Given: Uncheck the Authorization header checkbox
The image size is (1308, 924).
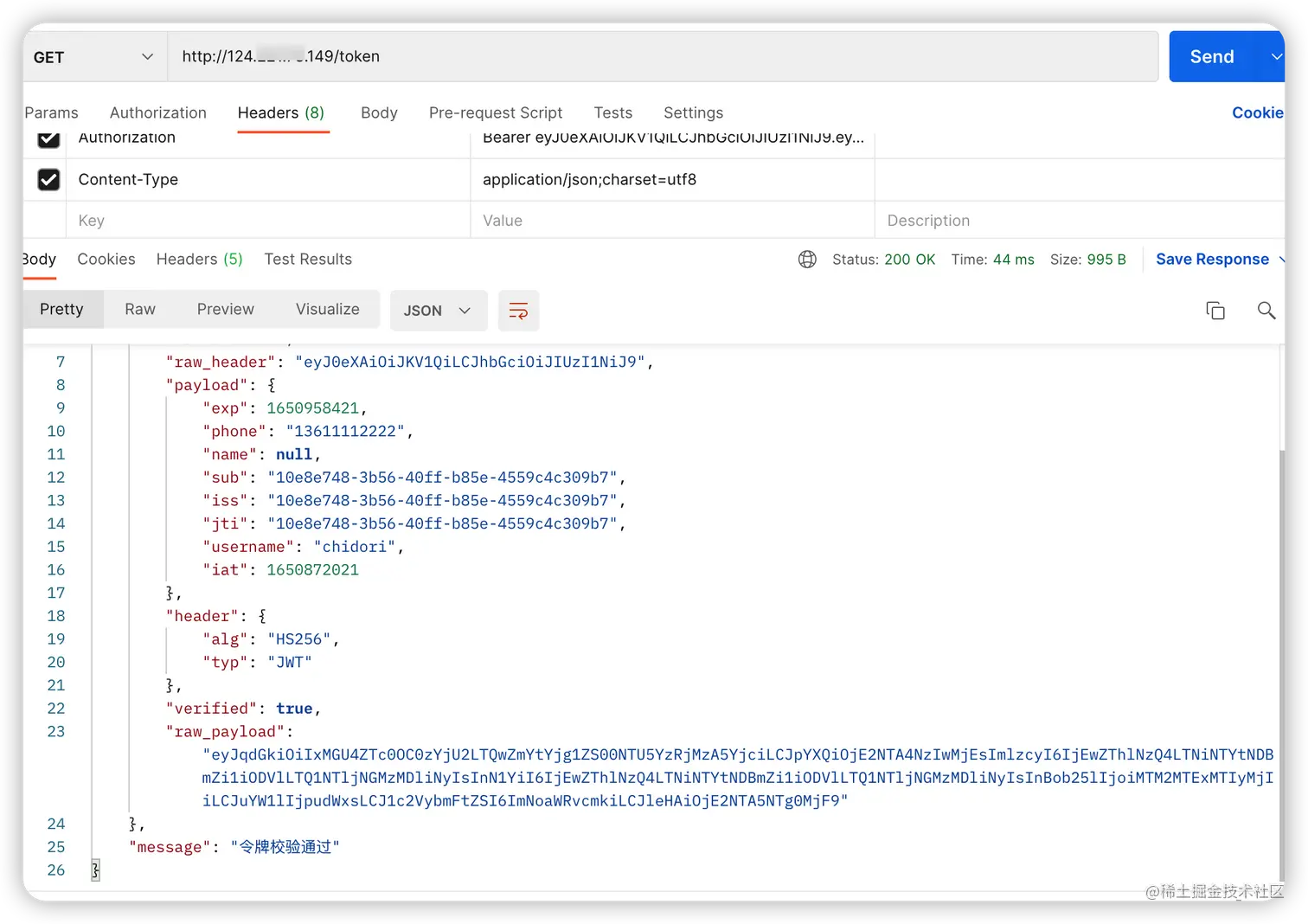Looking at the screenshot, I should [x=49, y=138].
